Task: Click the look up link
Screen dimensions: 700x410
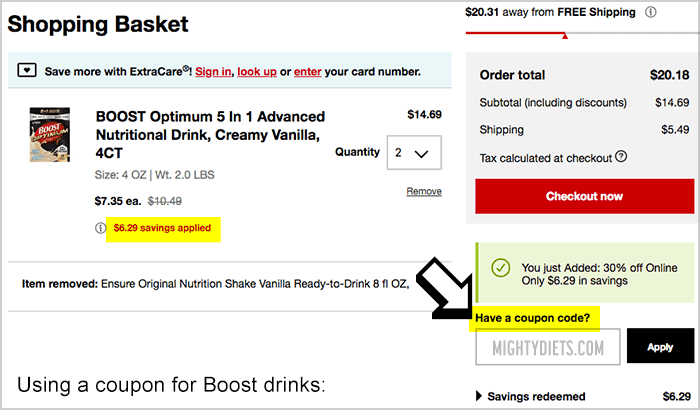Action: pos(257,71)
